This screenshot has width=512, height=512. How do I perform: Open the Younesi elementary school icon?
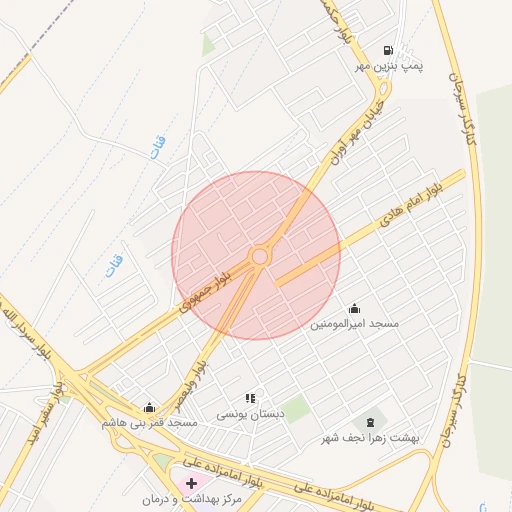(x=250, y=398)
